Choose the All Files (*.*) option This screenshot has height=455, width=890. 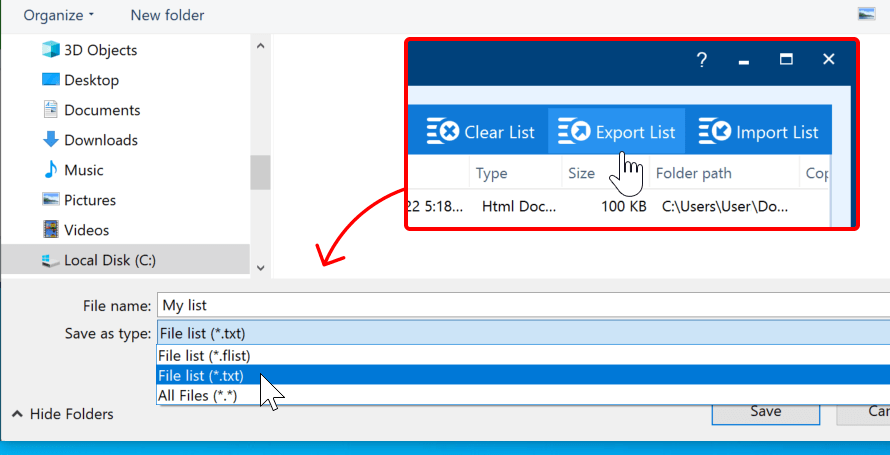[198, 396]
